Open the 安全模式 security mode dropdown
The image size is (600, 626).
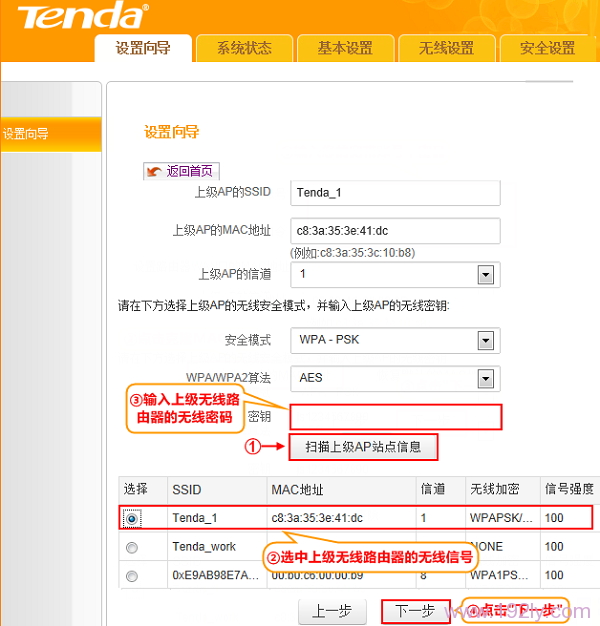486,340
